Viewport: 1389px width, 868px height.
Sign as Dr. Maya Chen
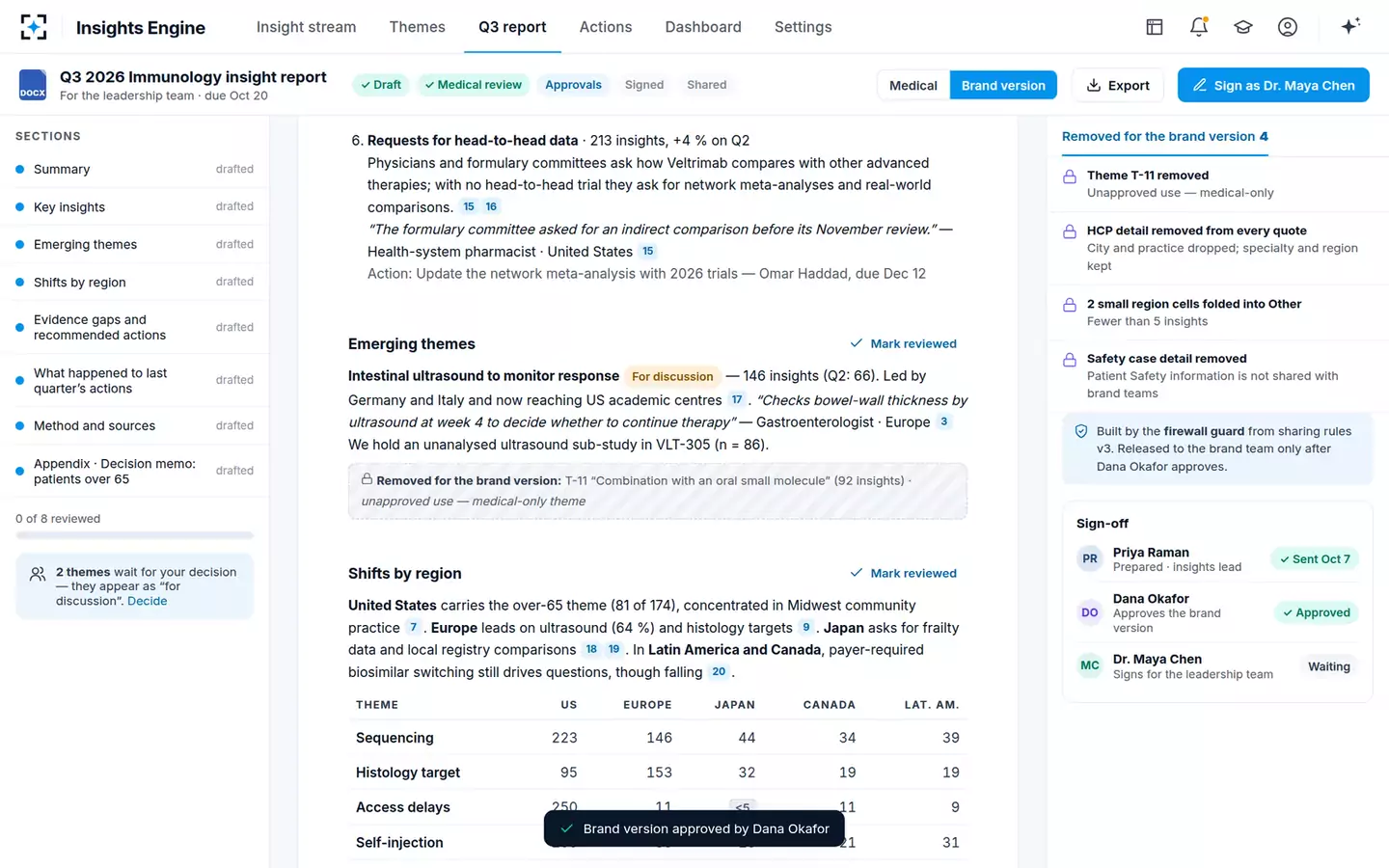1273,85
